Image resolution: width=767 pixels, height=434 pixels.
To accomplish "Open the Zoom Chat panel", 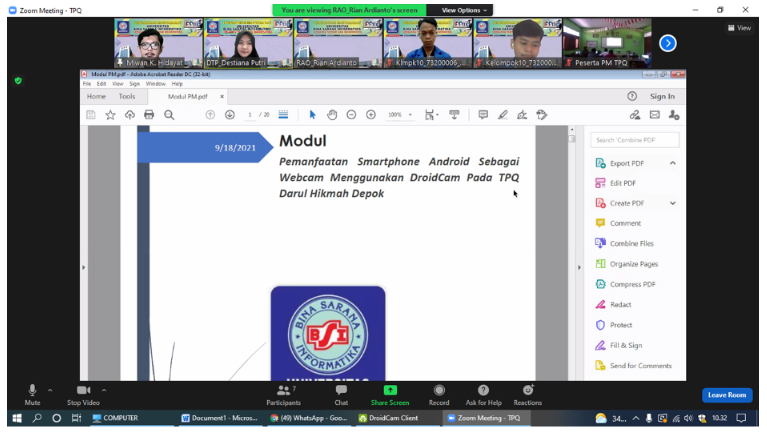I will point(341,395).
